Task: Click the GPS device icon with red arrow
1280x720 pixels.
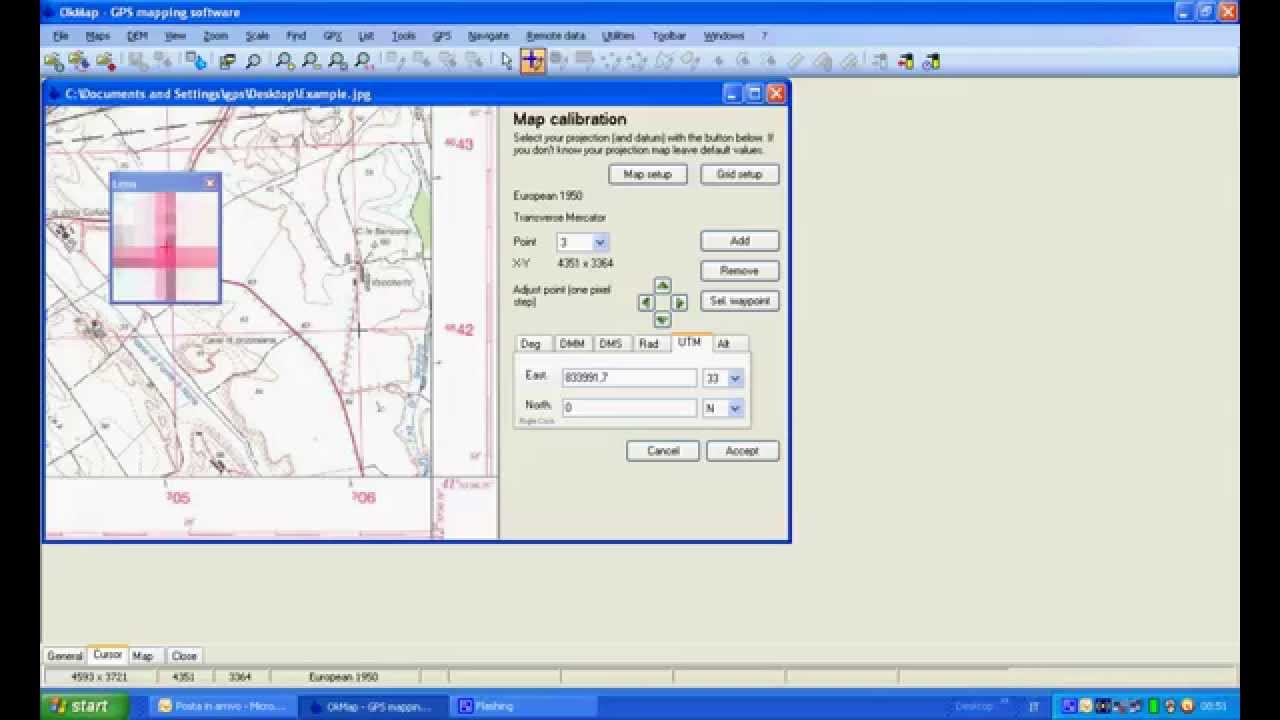Action: [x=905, y=62]
